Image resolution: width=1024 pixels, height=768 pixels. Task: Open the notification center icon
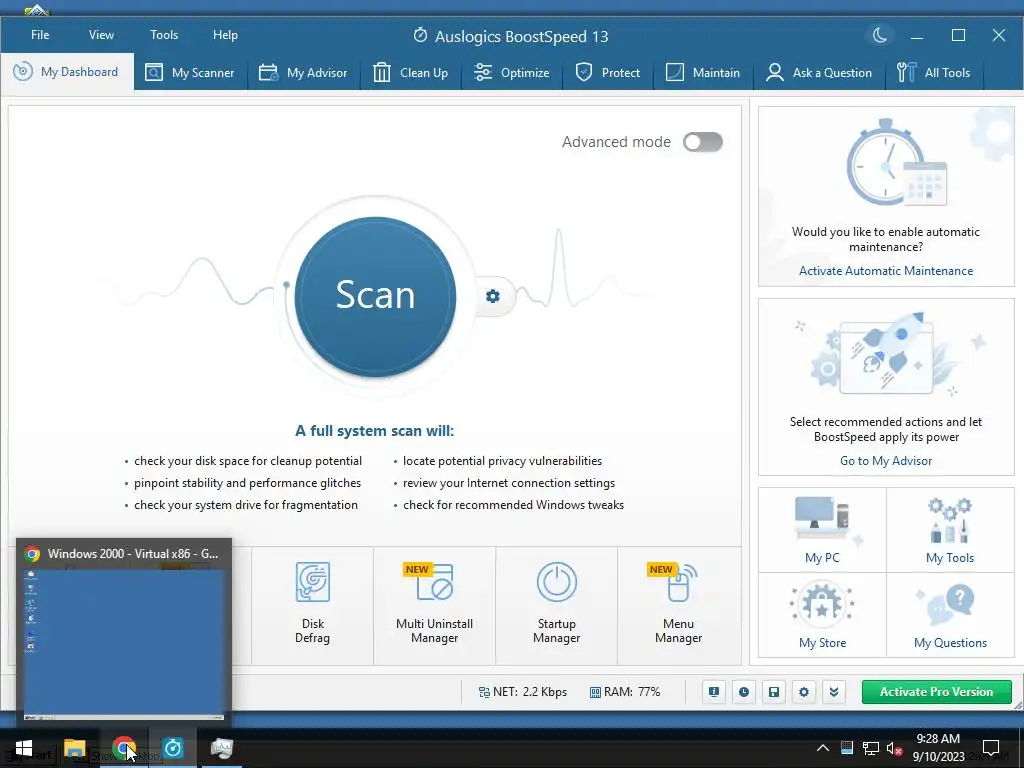coord(991,748)
